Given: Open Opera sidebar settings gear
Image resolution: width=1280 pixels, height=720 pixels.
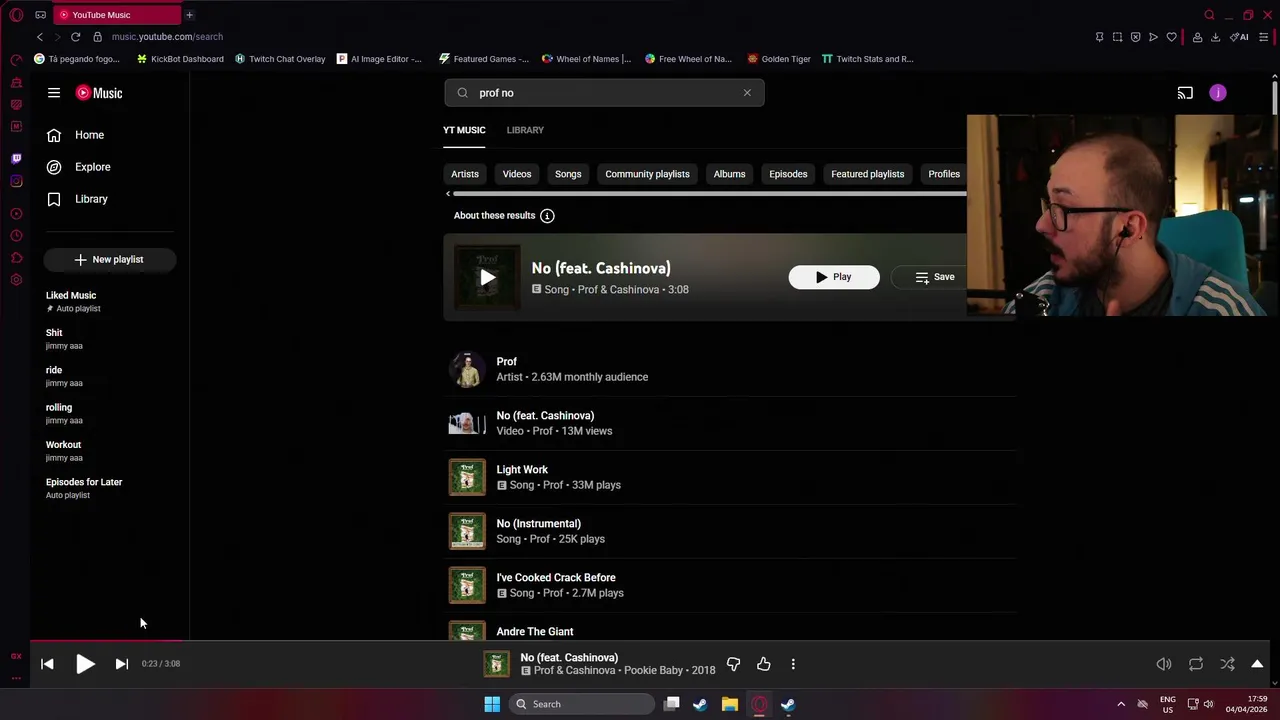Looking at the screenshot, I should pyautogui.click(x=16, y=280).
